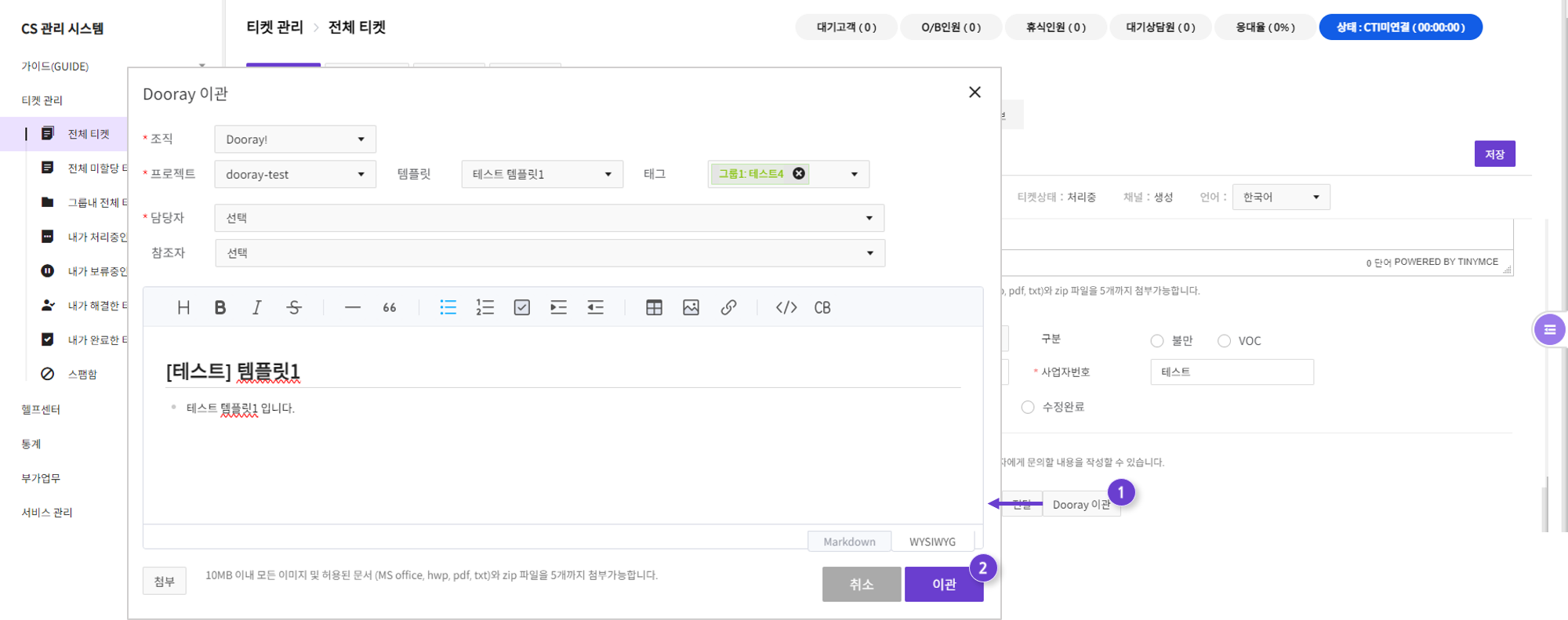
Task: Select the 불만 radio button
Action: pyautogui.click(x=1157, y=341)
